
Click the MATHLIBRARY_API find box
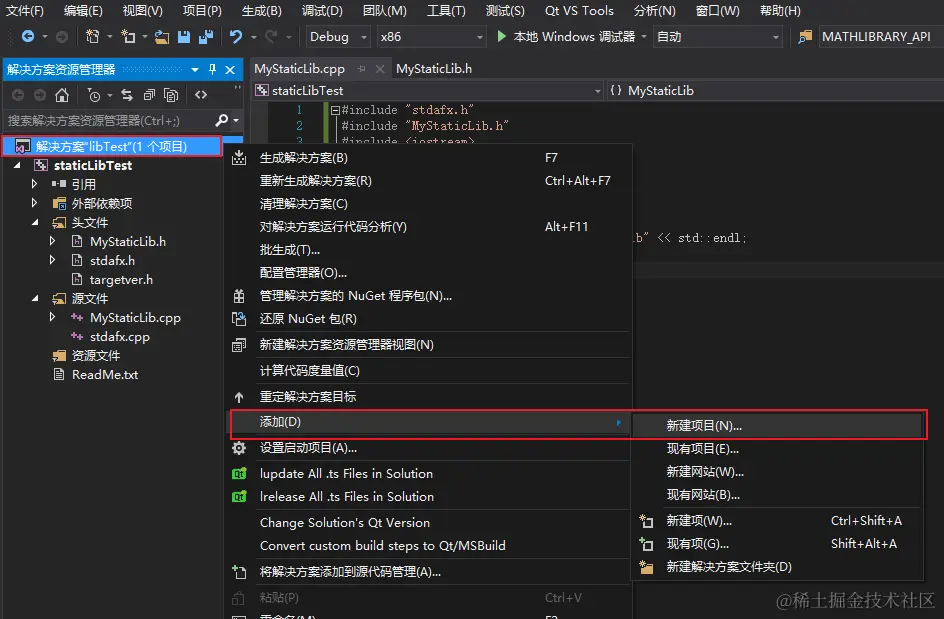[x=879, y=37]
